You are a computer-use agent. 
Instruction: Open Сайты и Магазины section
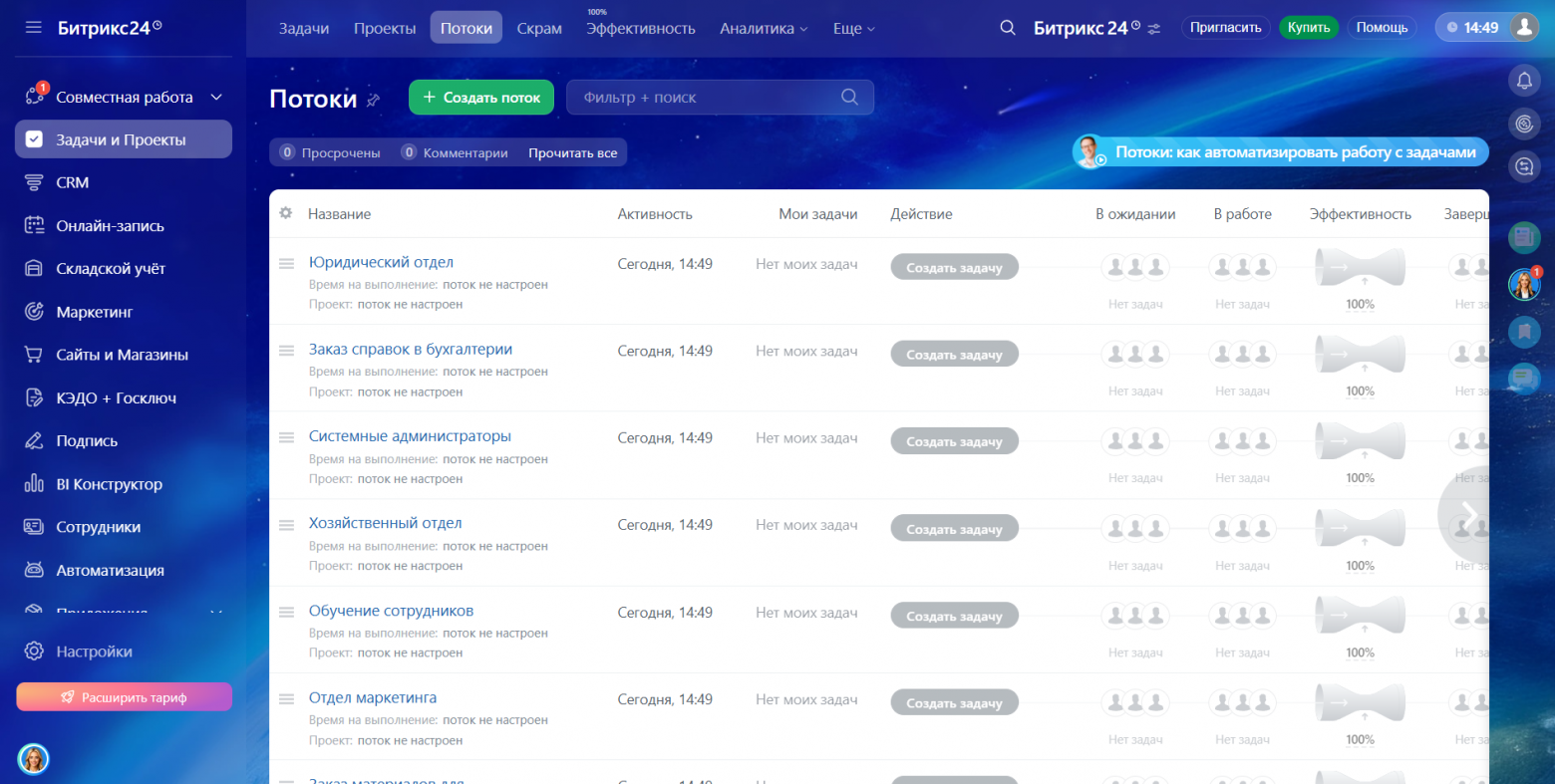pos(124,355)
